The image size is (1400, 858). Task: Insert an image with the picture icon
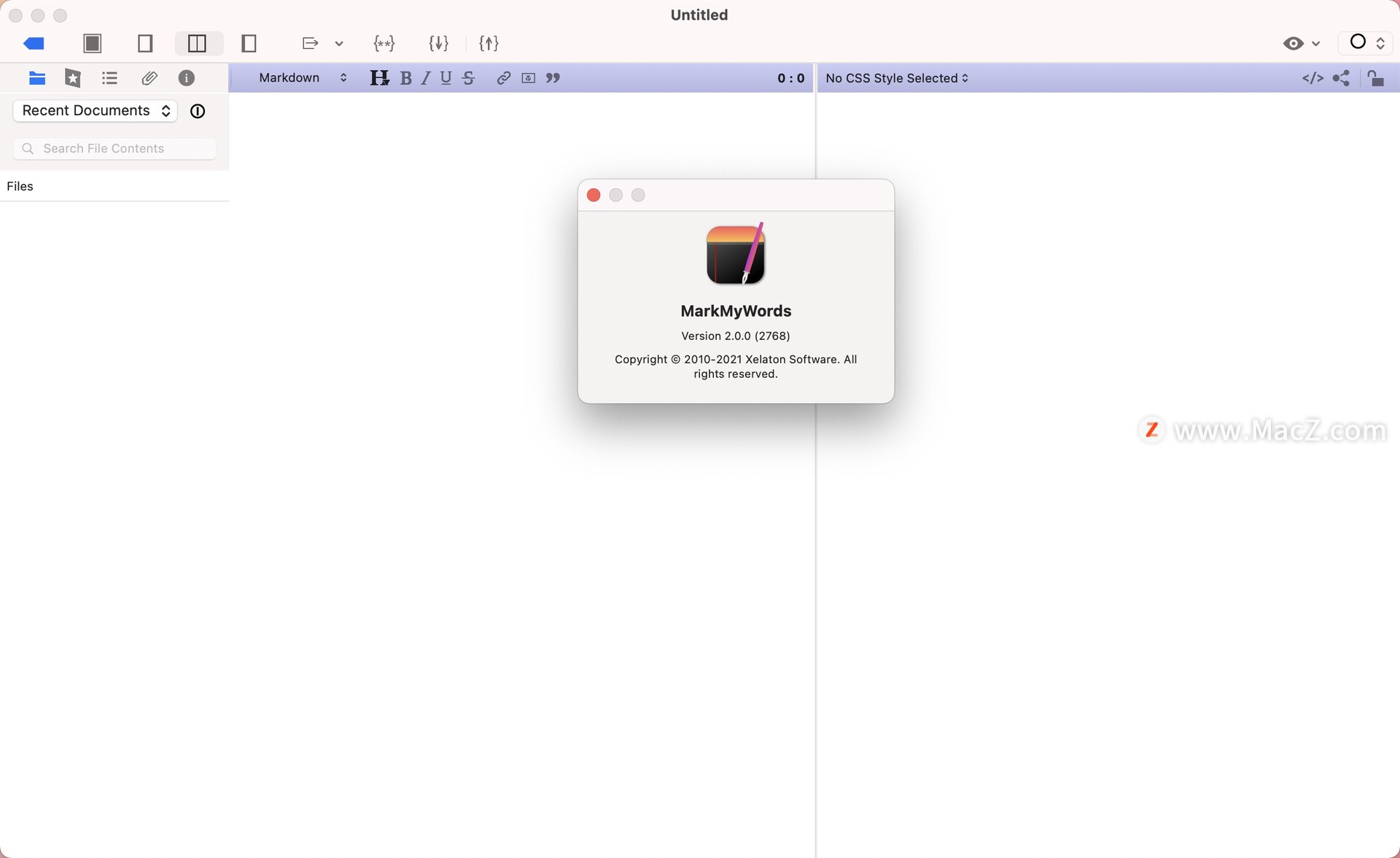pyautogui.click(x=529, y=78)
